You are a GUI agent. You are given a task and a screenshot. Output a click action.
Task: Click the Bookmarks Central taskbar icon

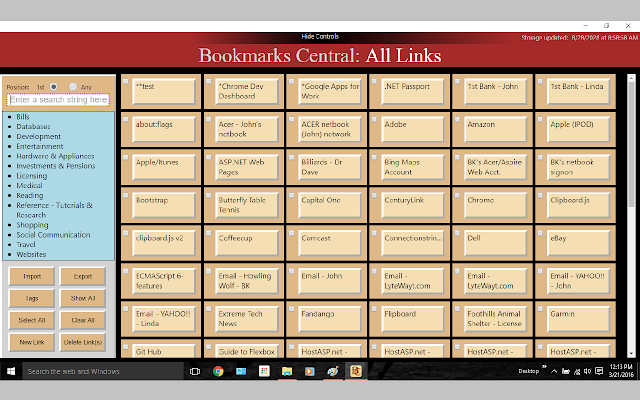pyautogui.click(x=356, y=371)
